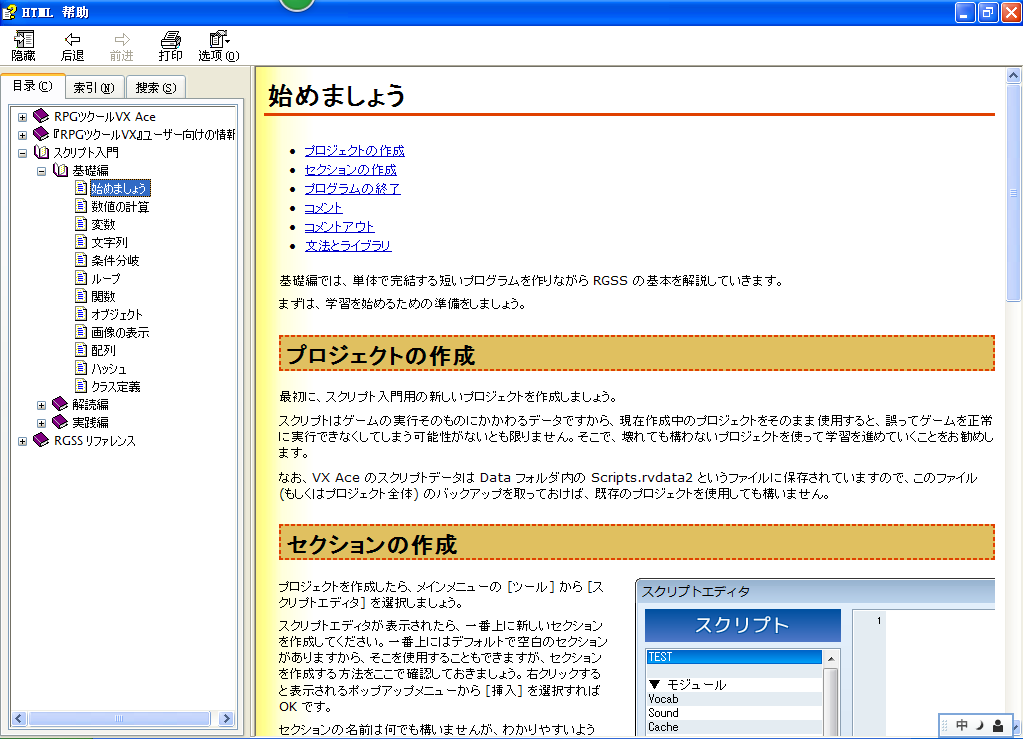Click open-book icon beside スクリプト入門

tap(41, 153)
